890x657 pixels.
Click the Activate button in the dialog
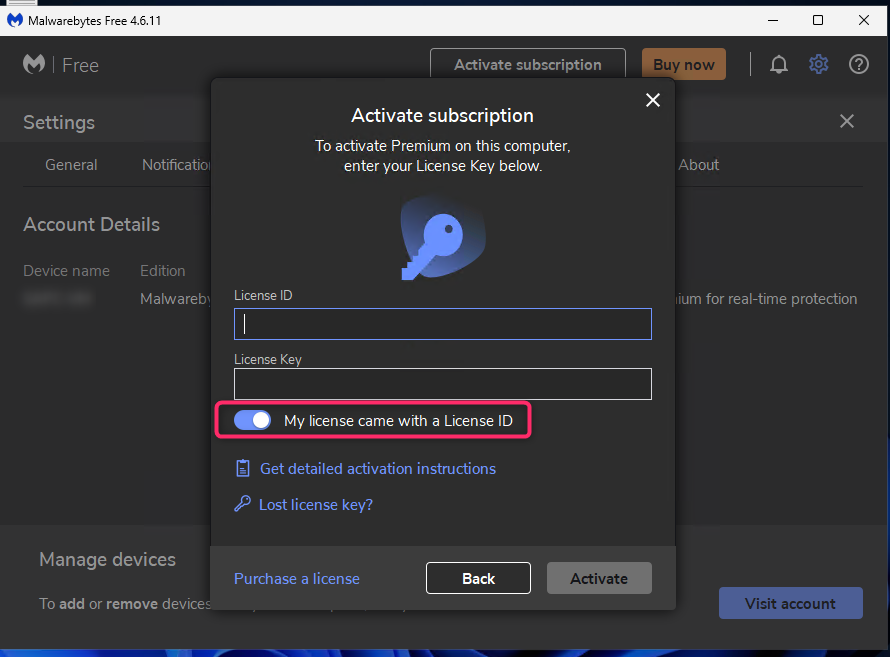coord(599,578)
